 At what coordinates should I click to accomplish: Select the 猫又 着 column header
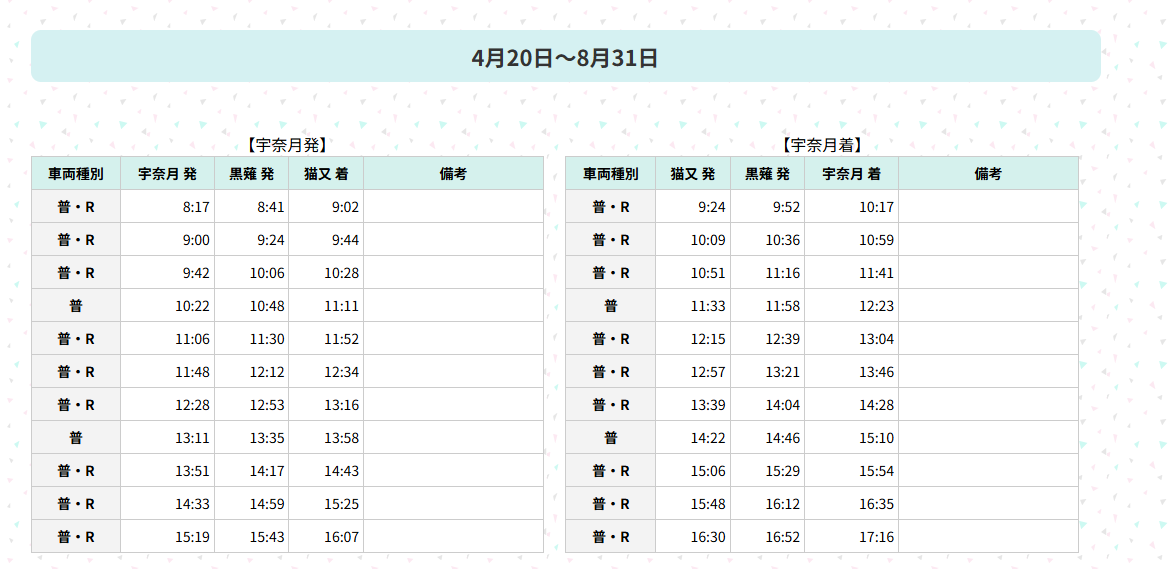(326, 174)
